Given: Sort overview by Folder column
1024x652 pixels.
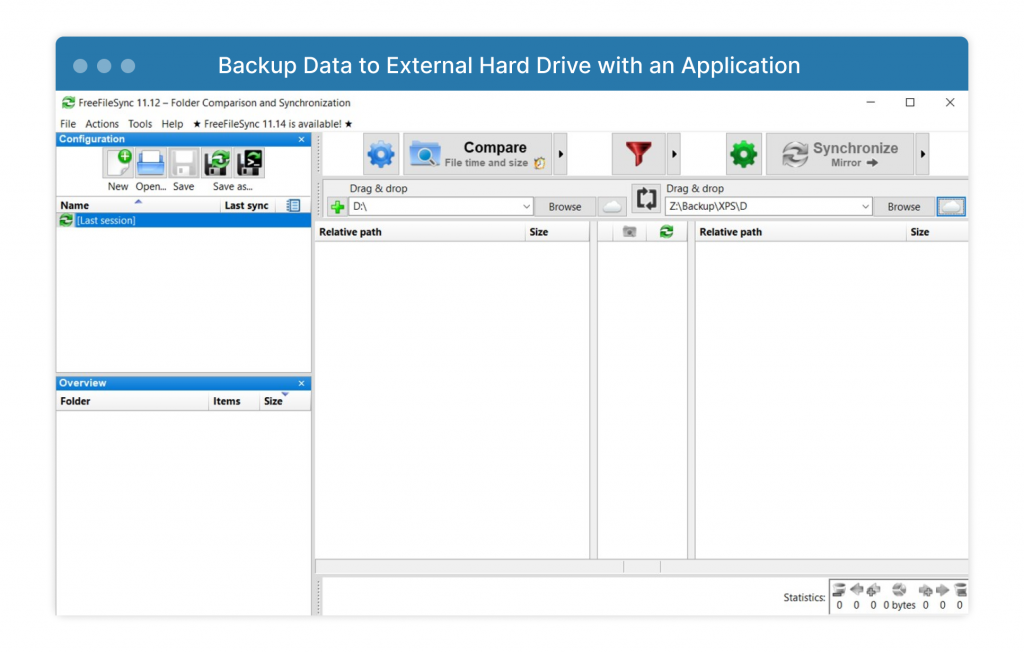Looking at the screenshot, I should (133, 402).
